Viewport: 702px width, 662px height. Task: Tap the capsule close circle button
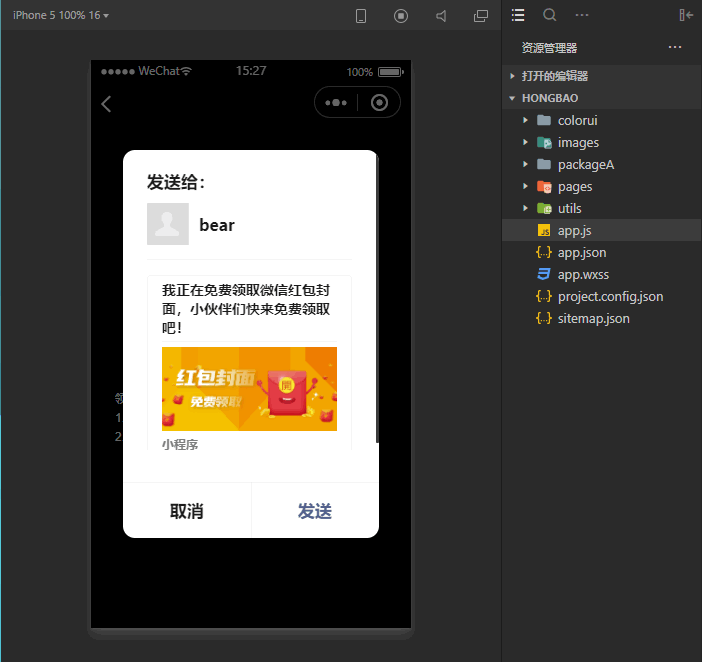tap(379, 103)
